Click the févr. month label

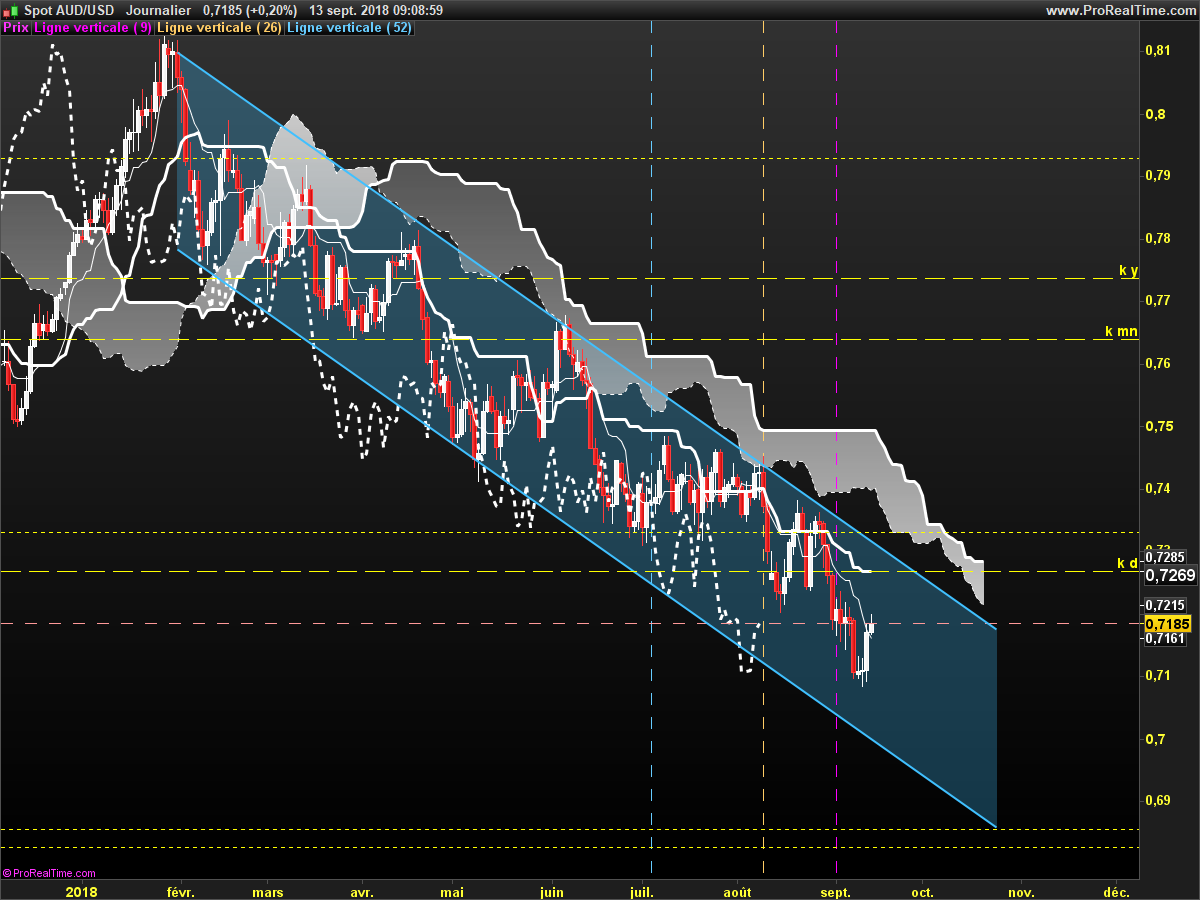coord(180,892)
